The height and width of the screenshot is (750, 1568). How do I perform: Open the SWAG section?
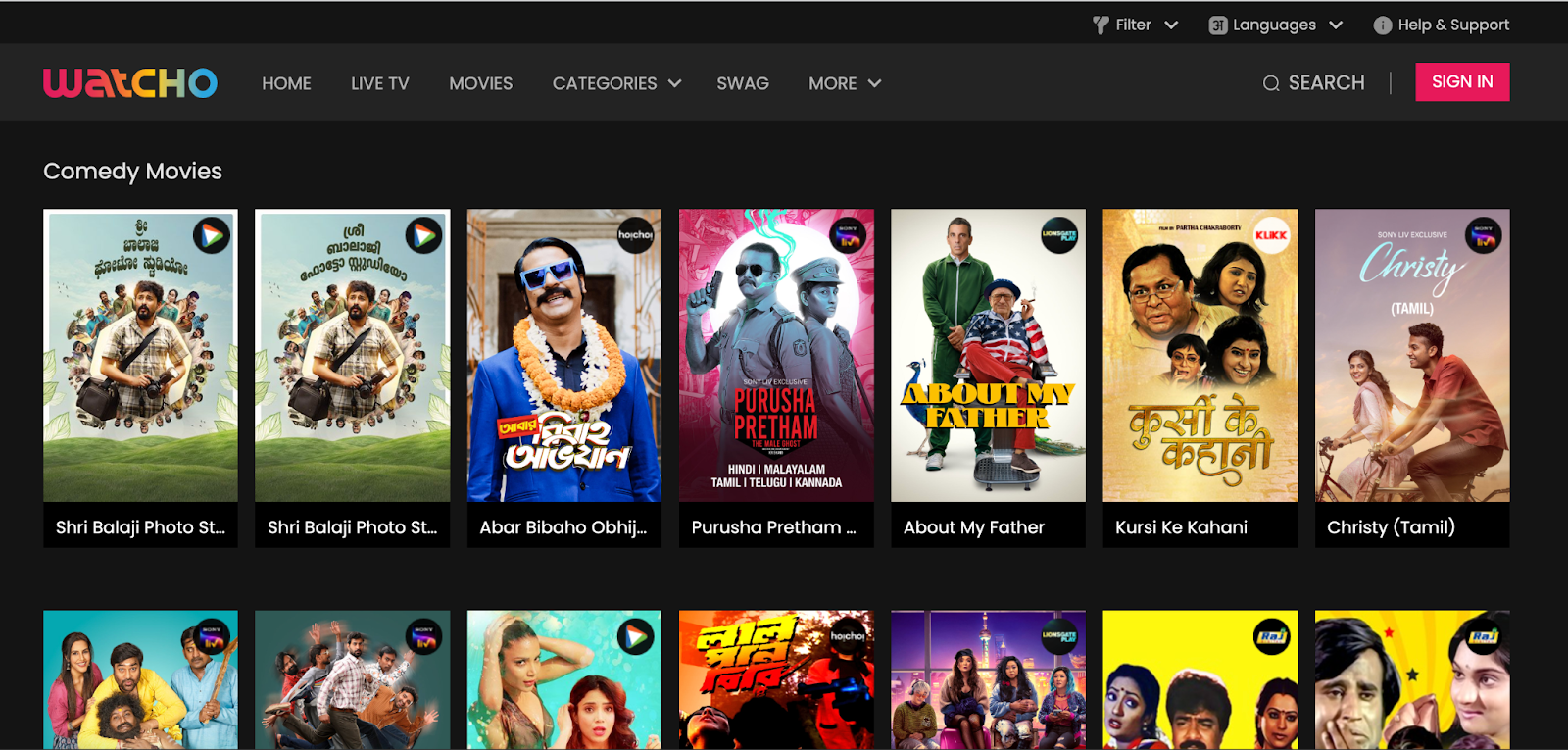[x=743, y=83]
